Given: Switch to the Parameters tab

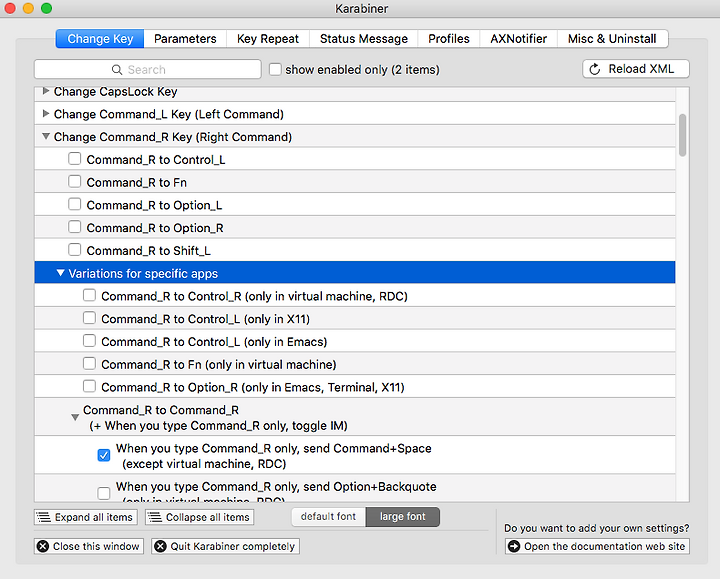Looking at the screenshot, I should click(185, 39).
